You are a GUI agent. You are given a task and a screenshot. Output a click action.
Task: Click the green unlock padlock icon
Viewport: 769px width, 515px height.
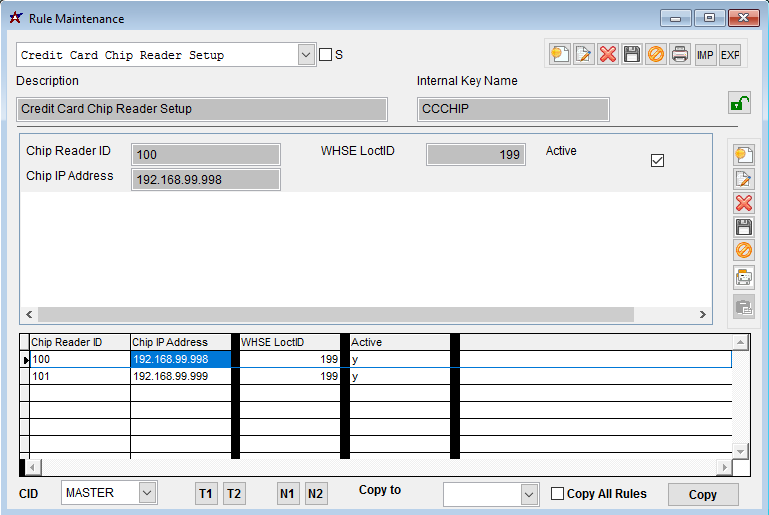[739, 103]
